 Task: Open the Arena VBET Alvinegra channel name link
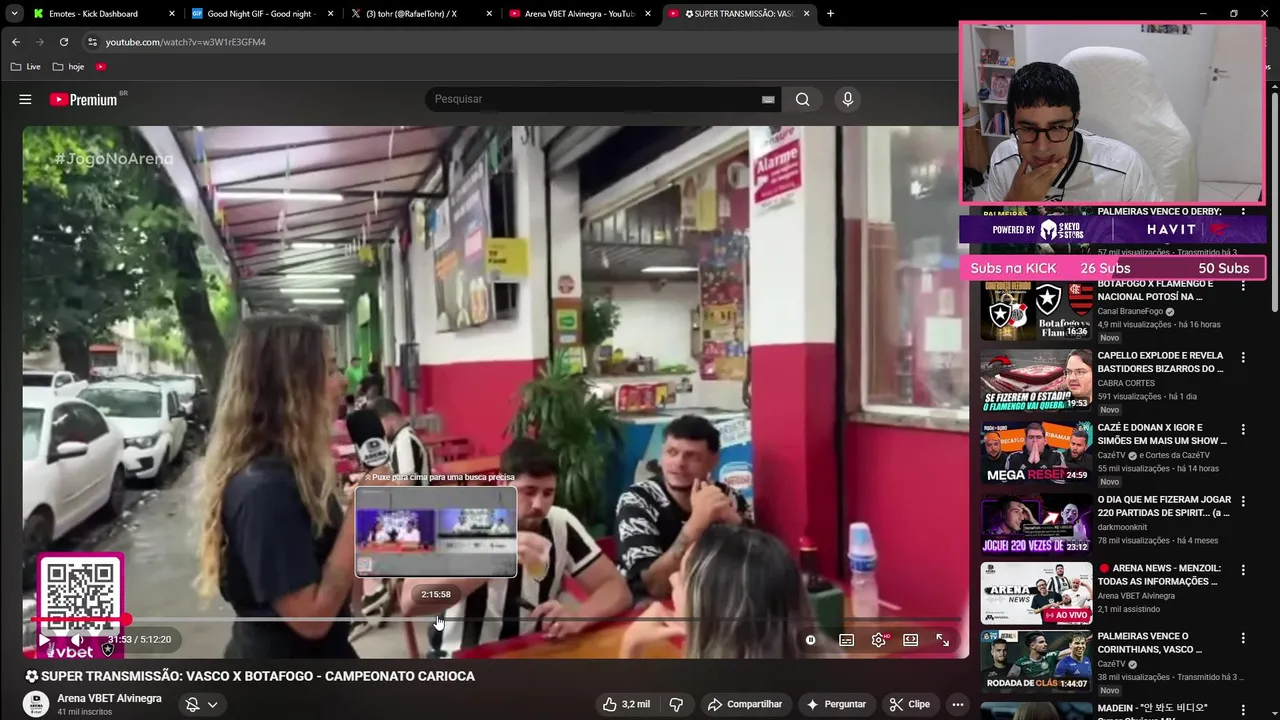click(x=109, y=698)
